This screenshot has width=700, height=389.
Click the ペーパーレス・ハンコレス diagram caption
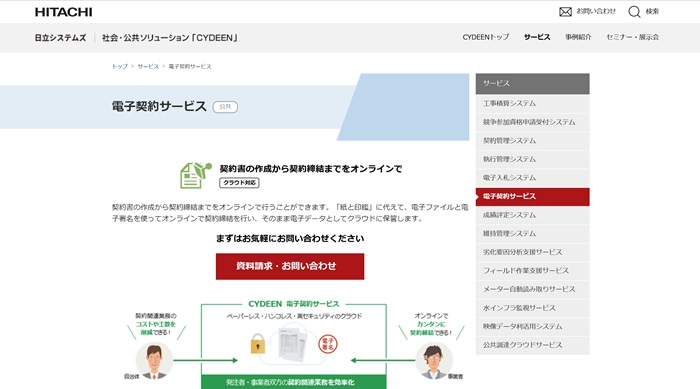click(x=294, y=316)
